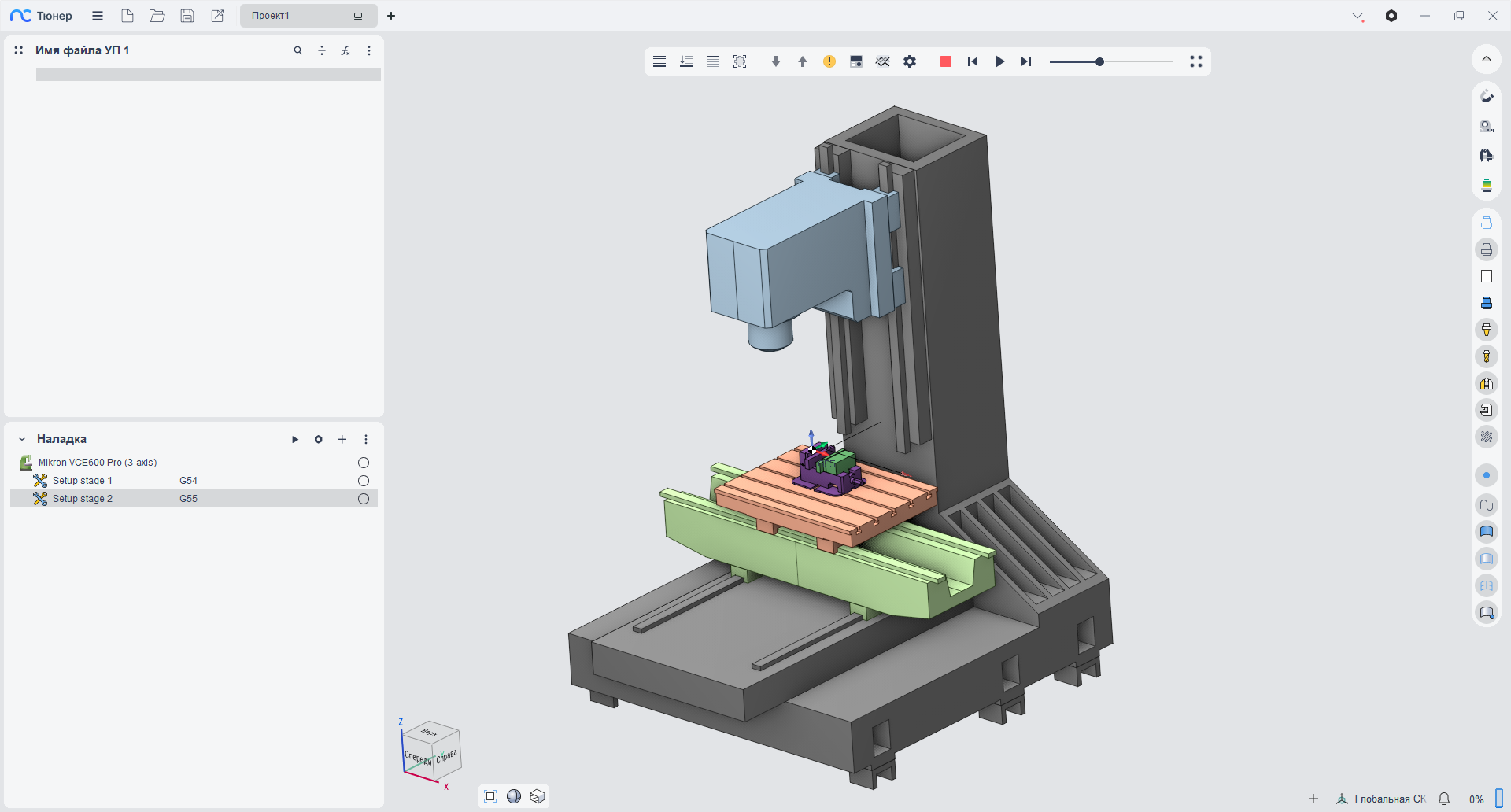Image resolution: width=1511 pixels, height=812 pixels.
Task: Open the hamburger main menu
Action: [x=98, y=16]
